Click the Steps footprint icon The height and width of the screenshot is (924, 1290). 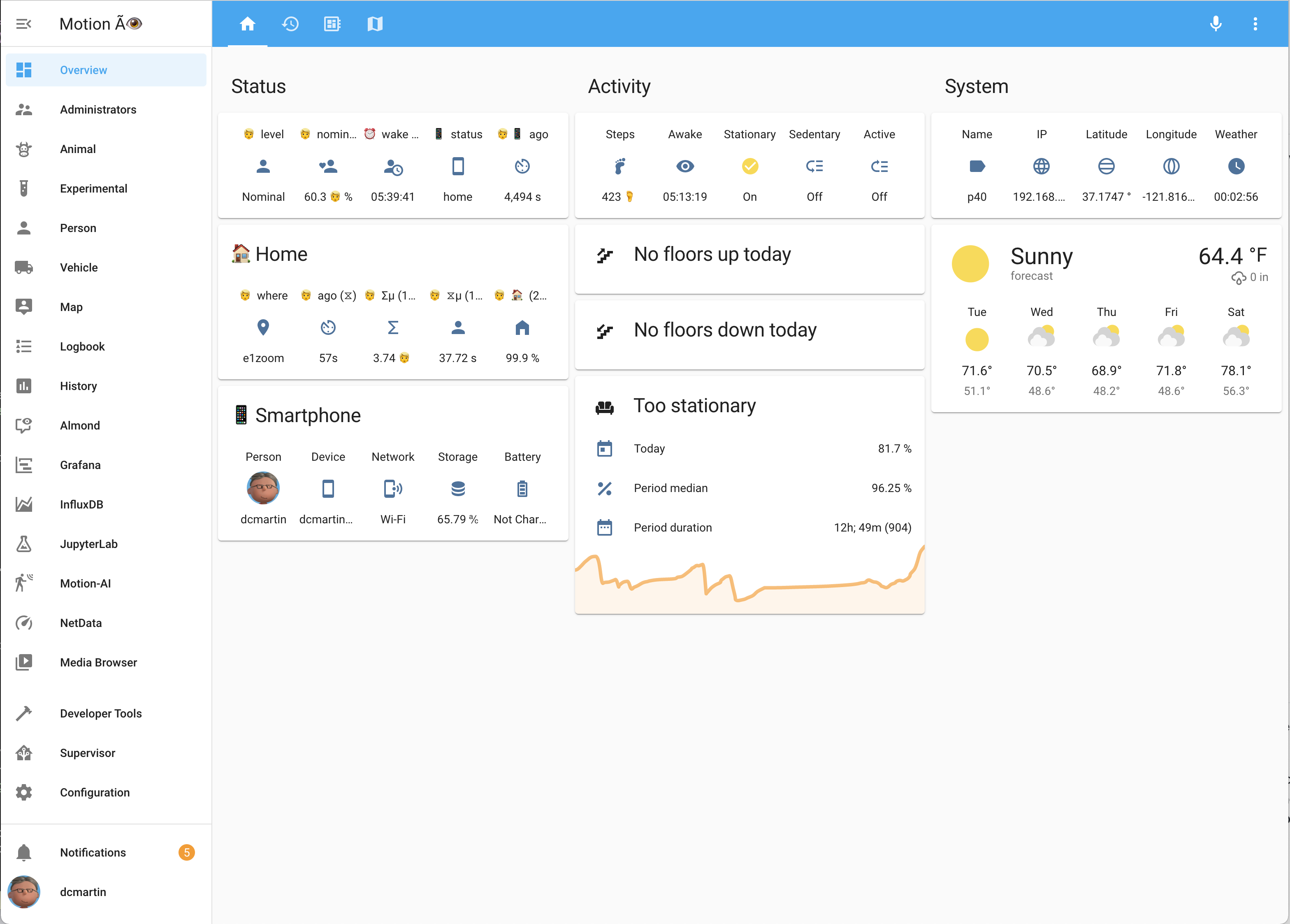point(619,166)
